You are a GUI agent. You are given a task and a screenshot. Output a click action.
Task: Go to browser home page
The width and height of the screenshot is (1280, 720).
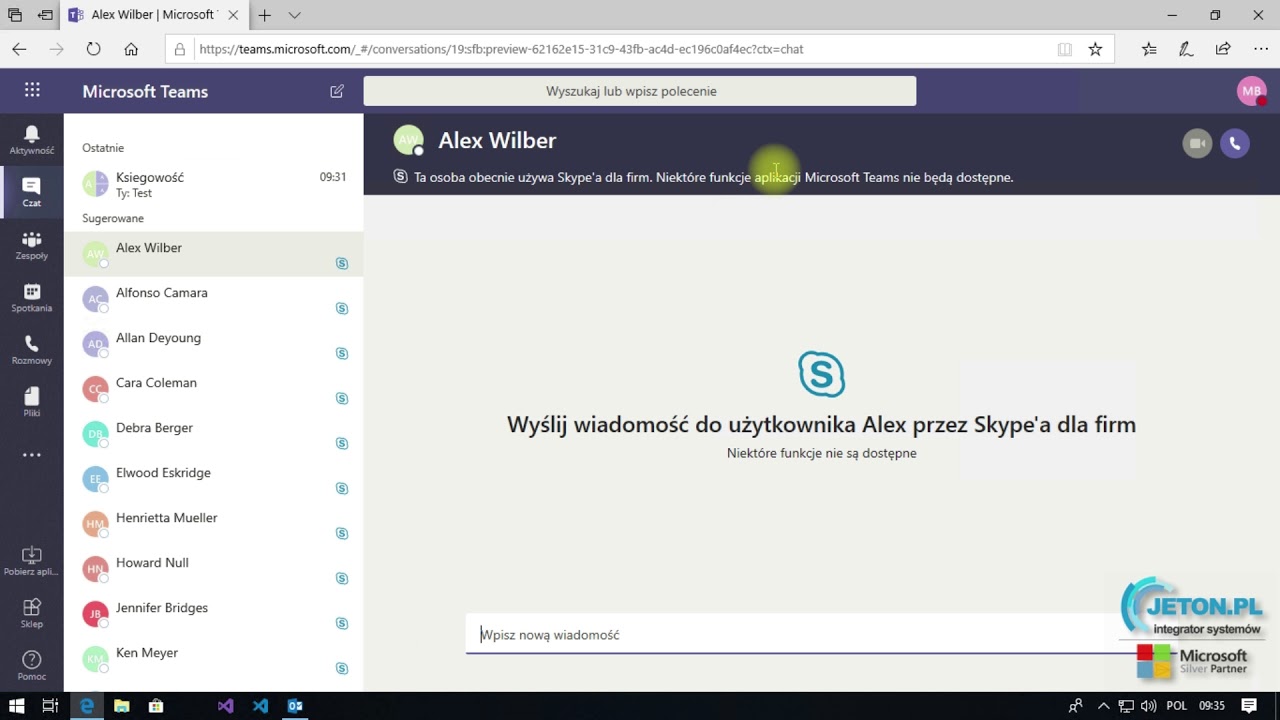tap(131, 49)
